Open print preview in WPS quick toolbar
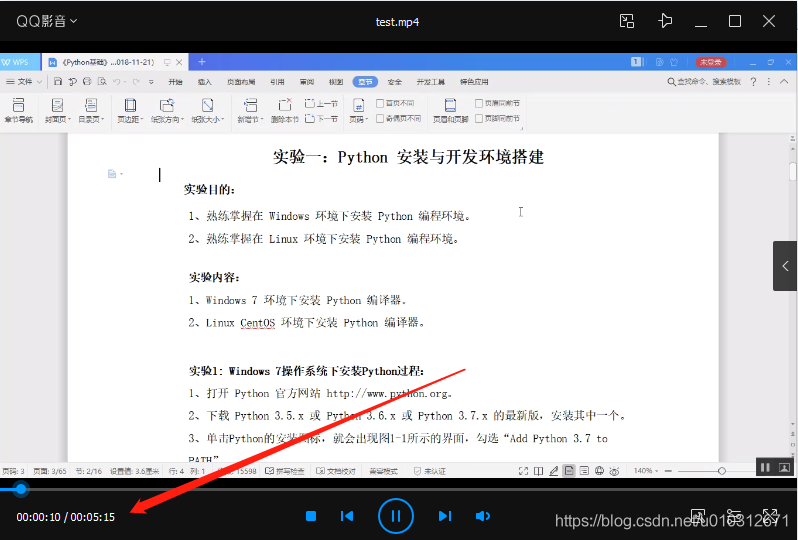 [x=102, y=81]
